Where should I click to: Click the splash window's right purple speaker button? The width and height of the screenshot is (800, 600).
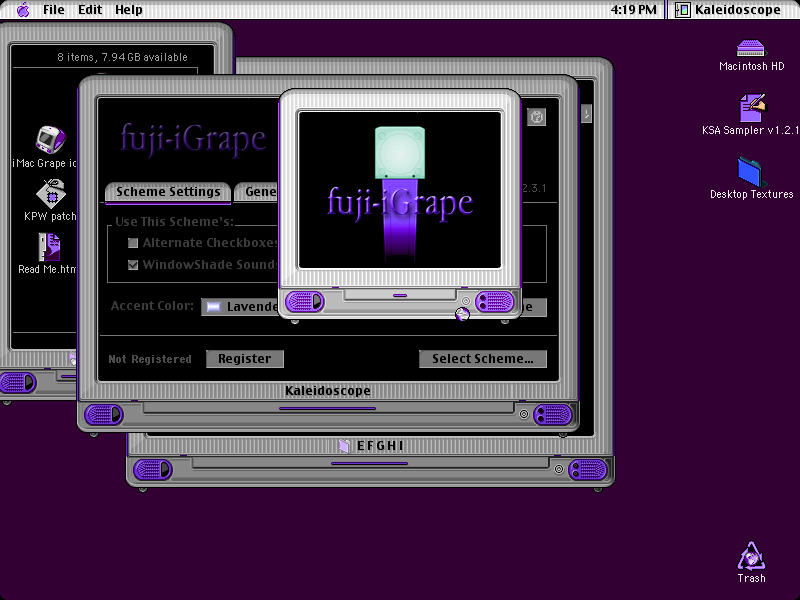494,302
